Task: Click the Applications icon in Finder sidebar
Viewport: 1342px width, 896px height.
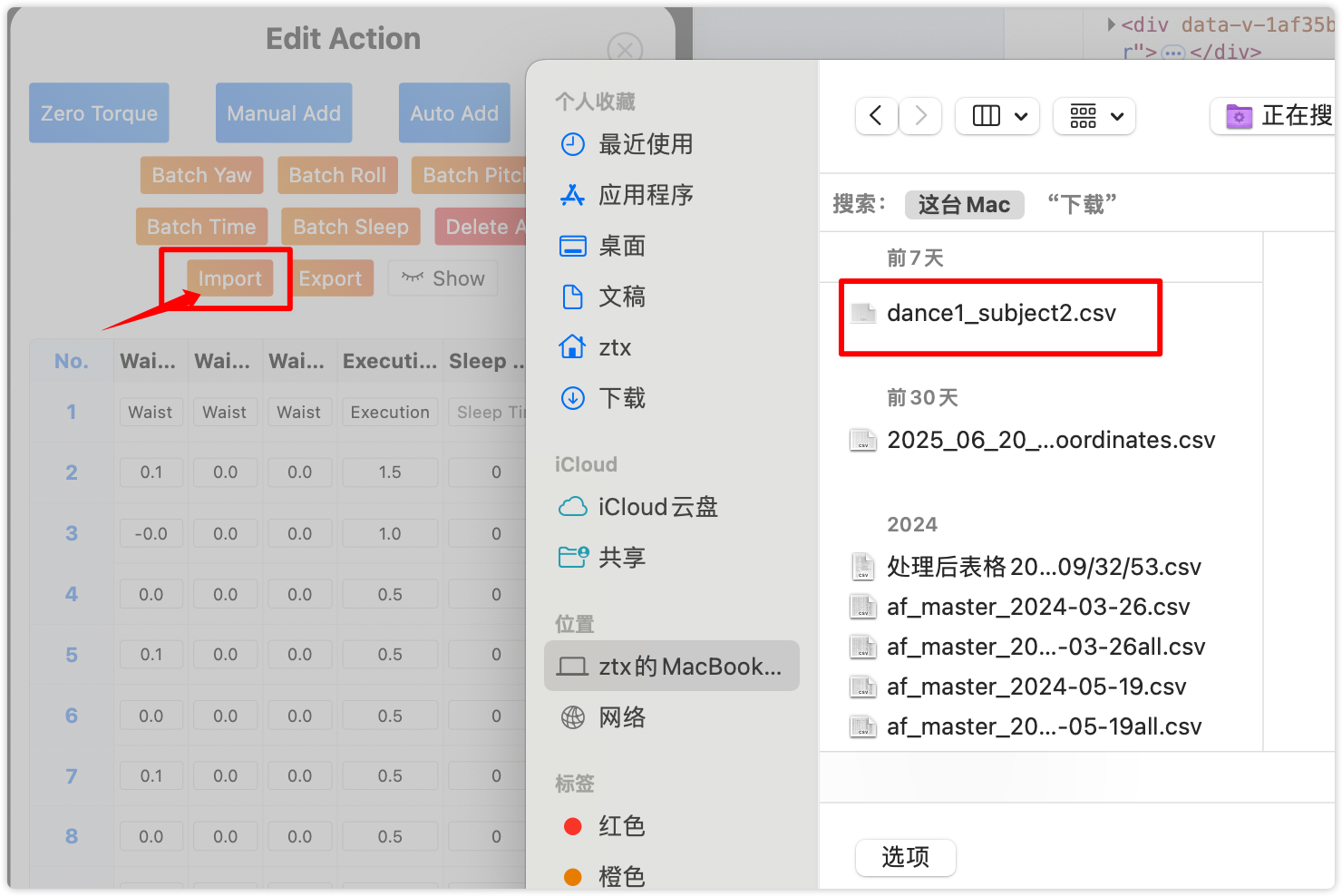Action: (x=573, y=195)
